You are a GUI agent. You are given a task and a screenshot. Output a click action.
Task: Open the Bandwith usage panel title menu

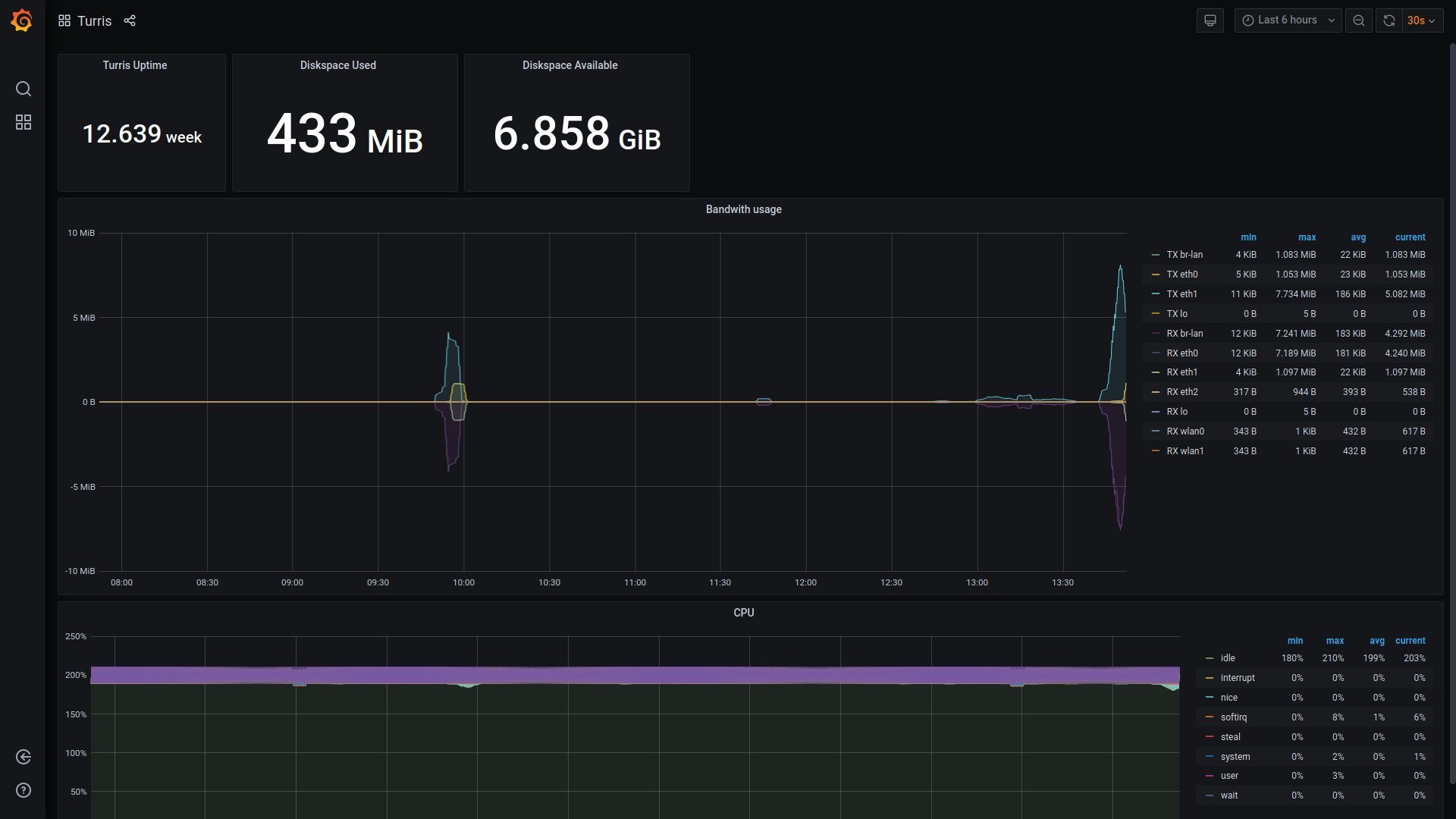pos(743,209)
